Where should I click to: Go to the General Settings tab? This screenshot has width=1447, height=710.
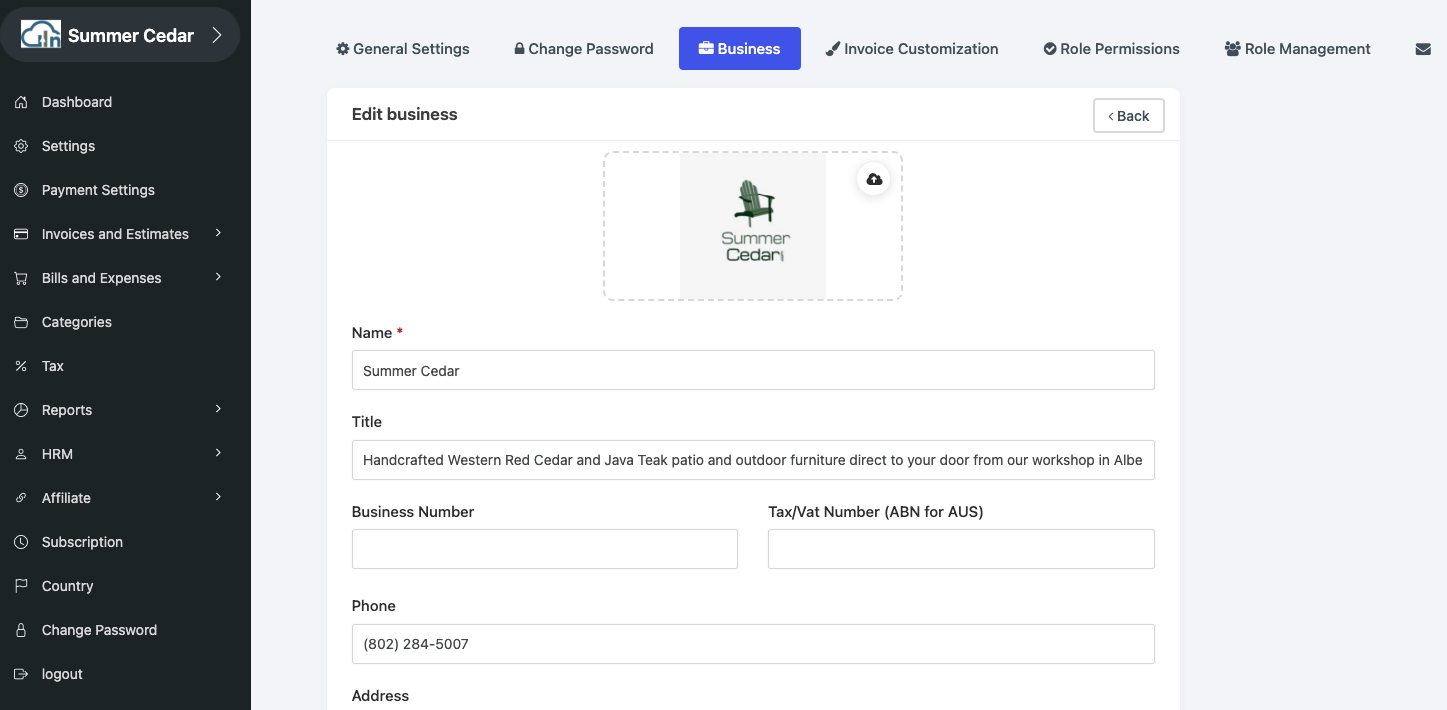[x=402, y=49]
